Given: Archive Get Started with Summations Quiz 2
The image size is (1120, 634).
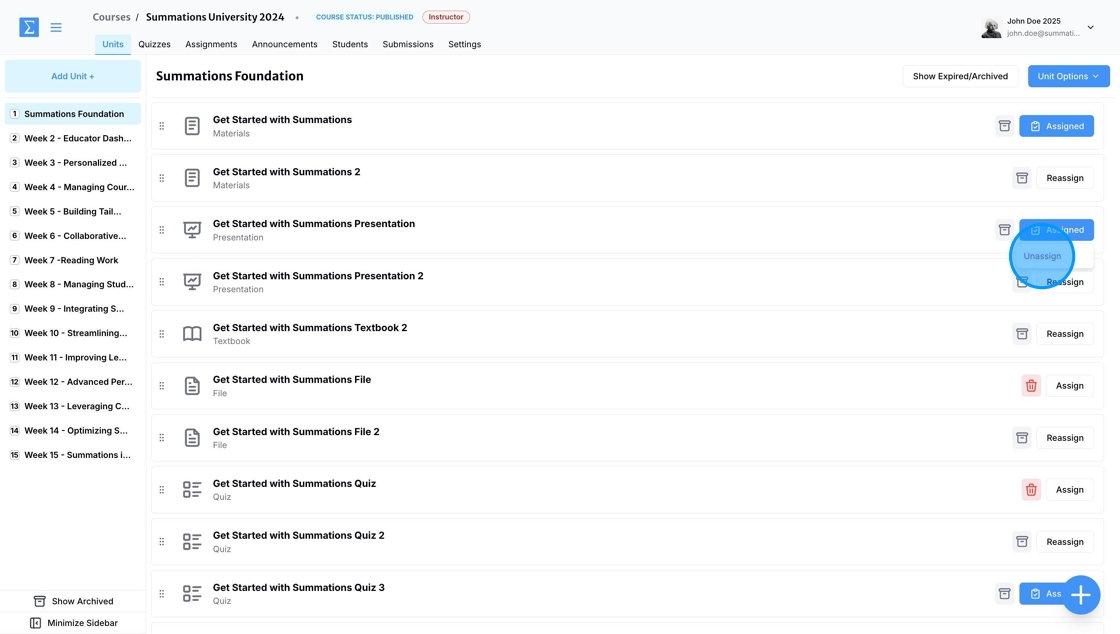Looking at the screenshot, I should point(1022,541).
